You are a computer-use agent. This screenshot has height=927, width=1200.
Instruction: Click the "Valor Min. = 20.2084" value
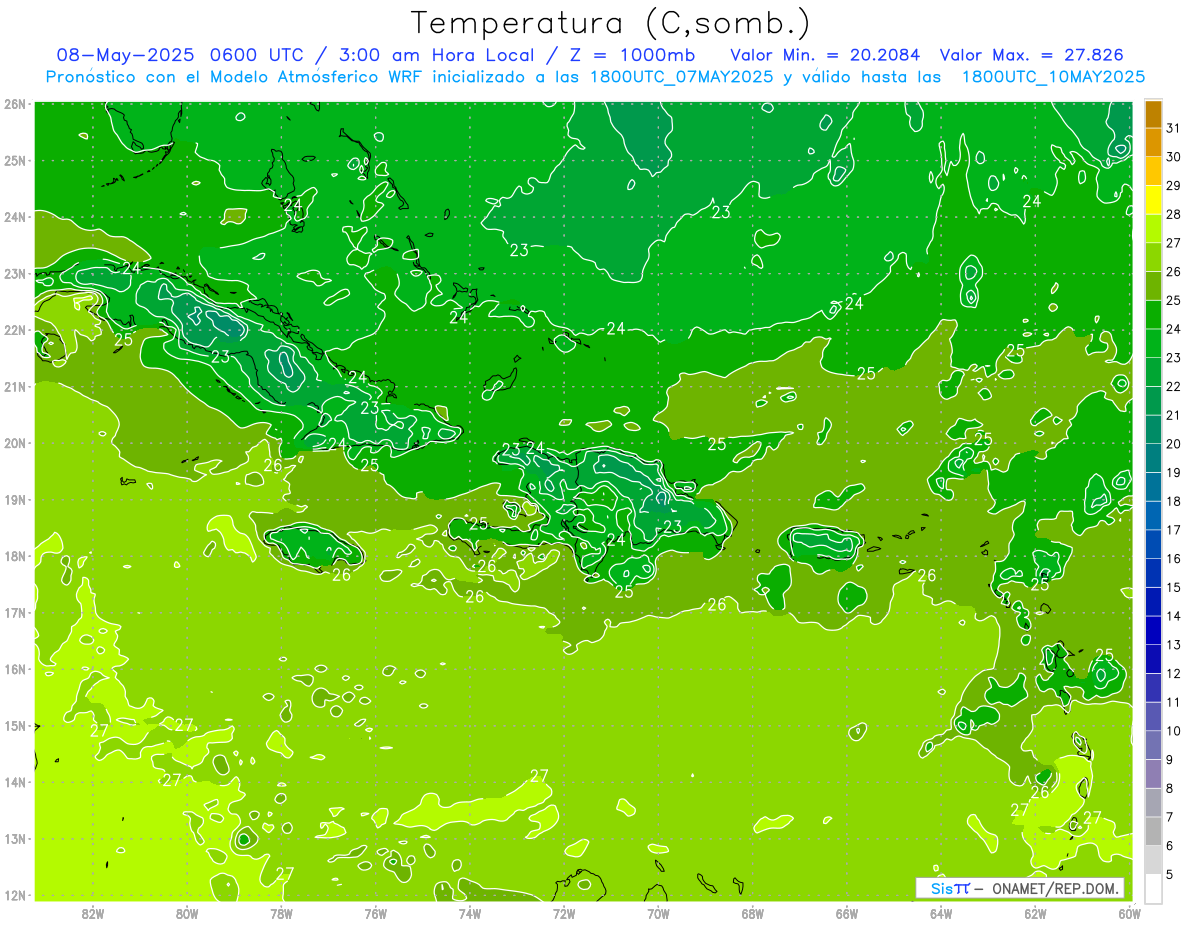coord(825,55)
